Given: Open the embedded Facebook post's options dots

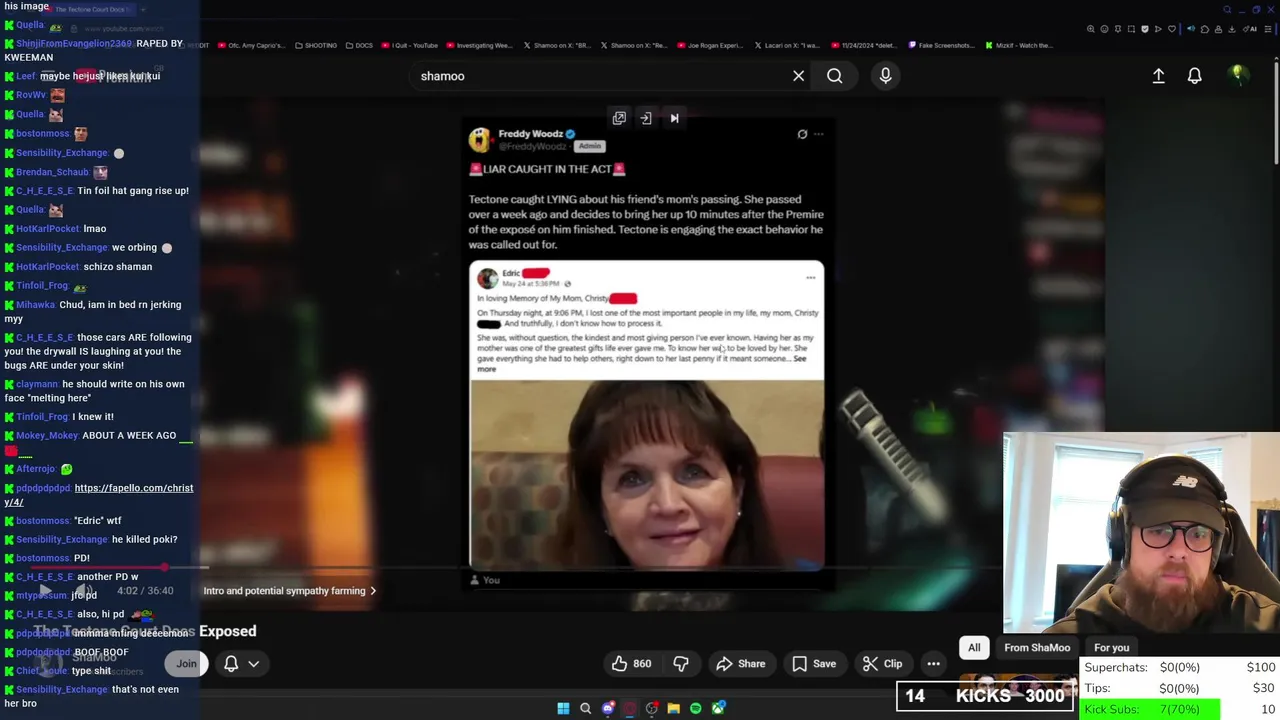Looking at the screenshot, I should [810, 278].
